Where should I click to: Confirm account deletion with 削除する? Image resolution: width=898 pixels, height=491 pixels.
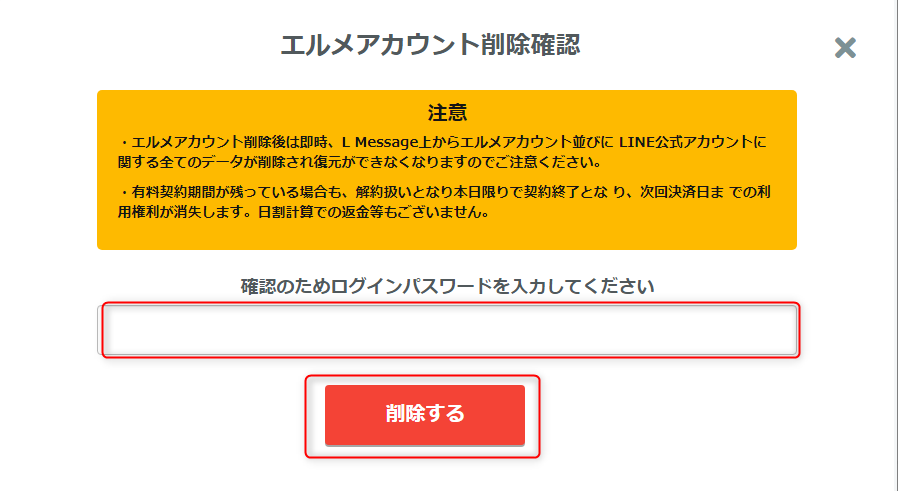pos(425,415)
